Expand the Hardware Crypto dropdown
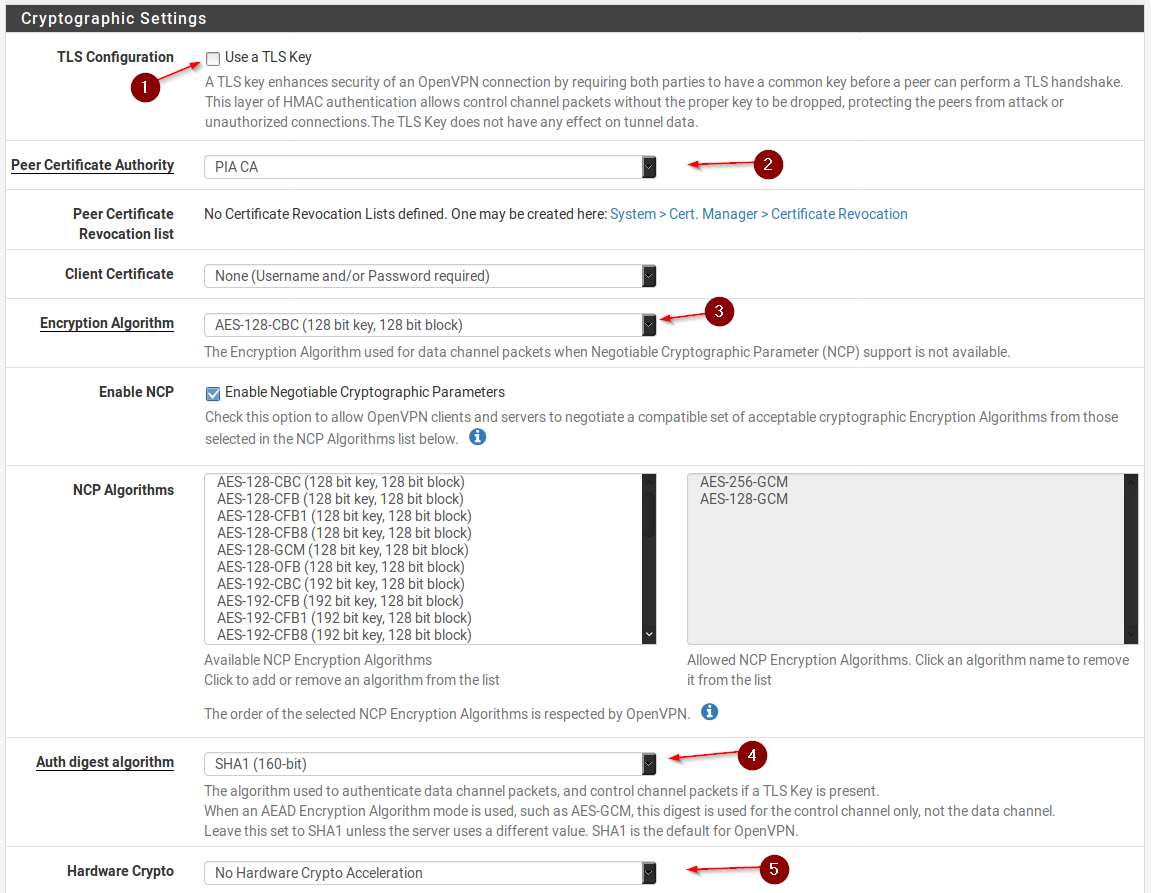Screen dimensions: 1151x893 click(430, 873)
